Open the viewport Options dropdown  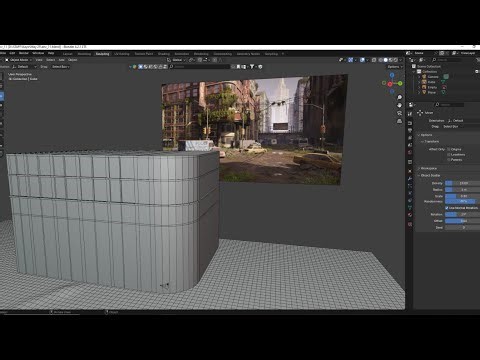tap(395, 67)
